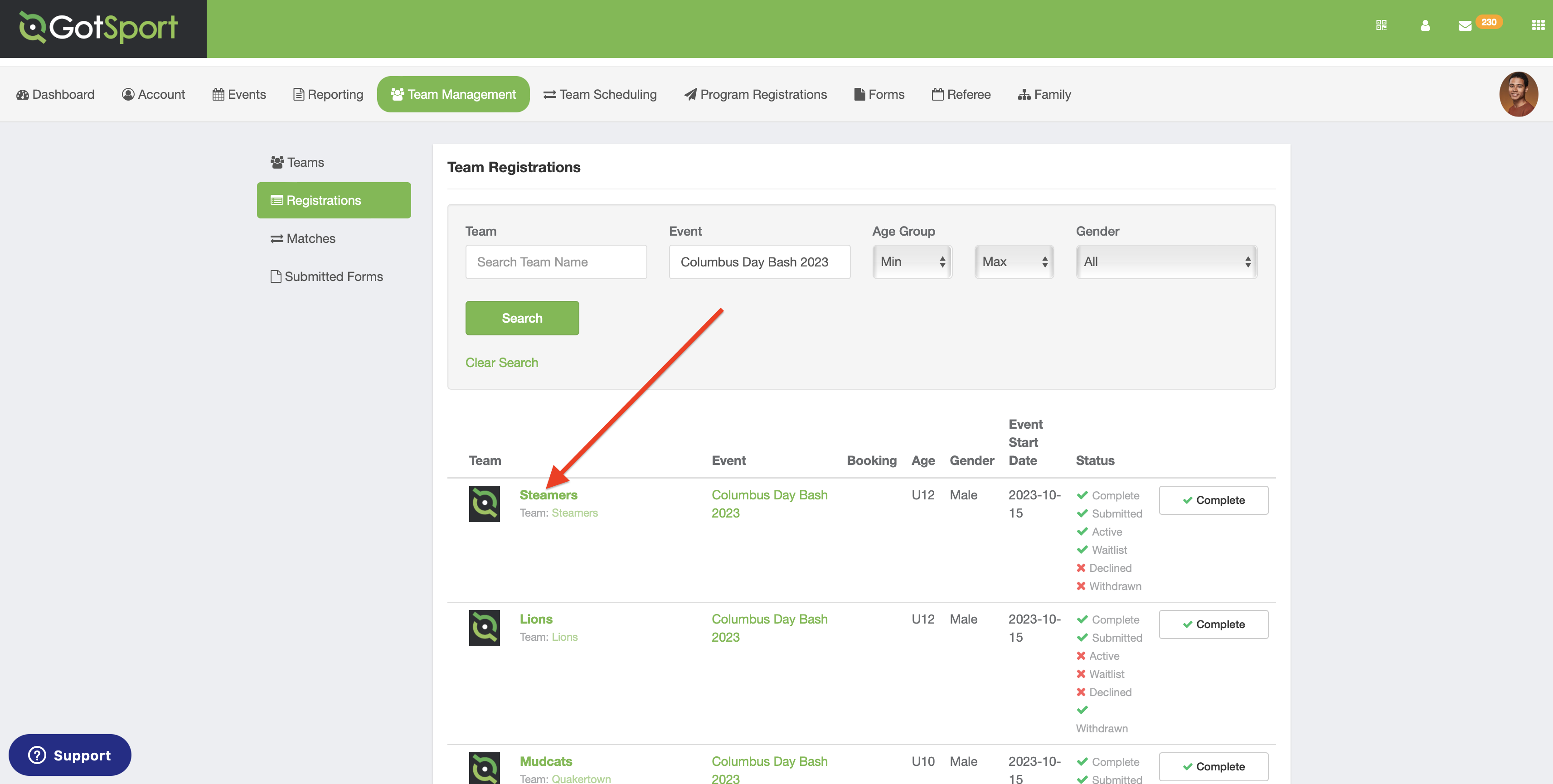The height and width of the screenshot is (784, 1553).
Task: Click the Booking column header
Action: tap(872, 460)
